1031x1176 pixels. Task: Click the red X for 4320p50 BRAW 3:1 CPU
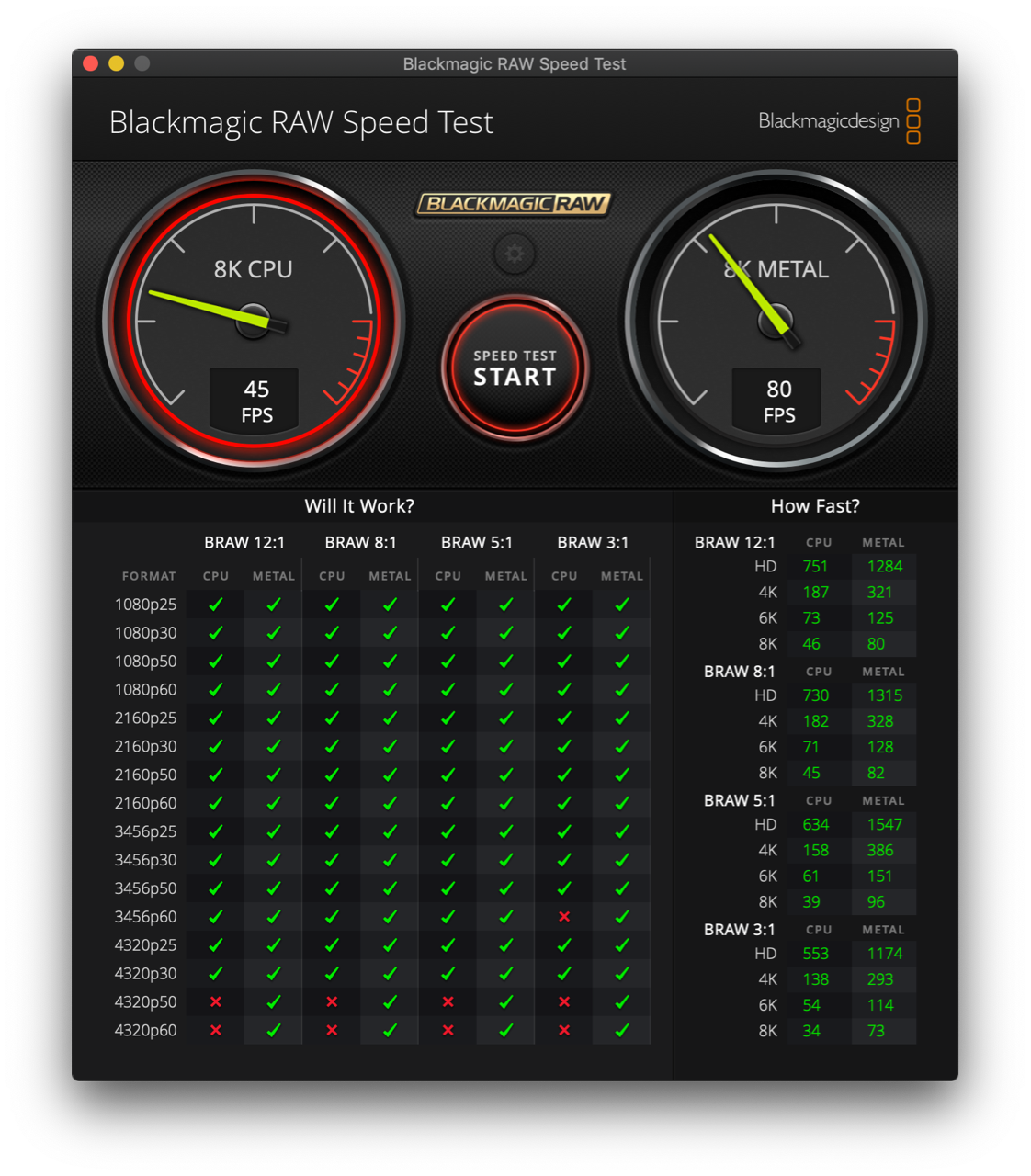pyautogui.click(x=564, y=1002)
